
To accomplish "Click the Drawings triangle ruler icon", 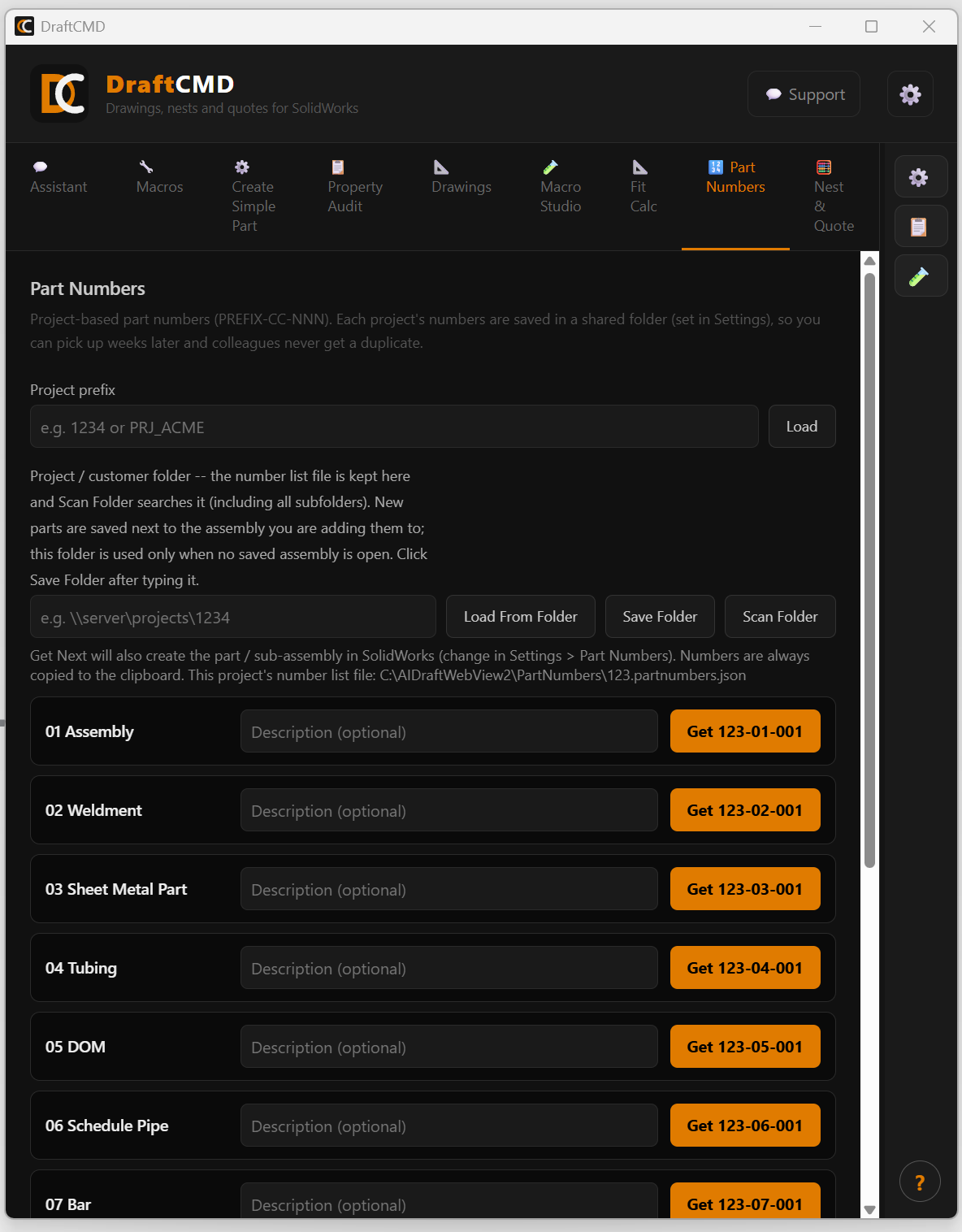I will 441,167.
